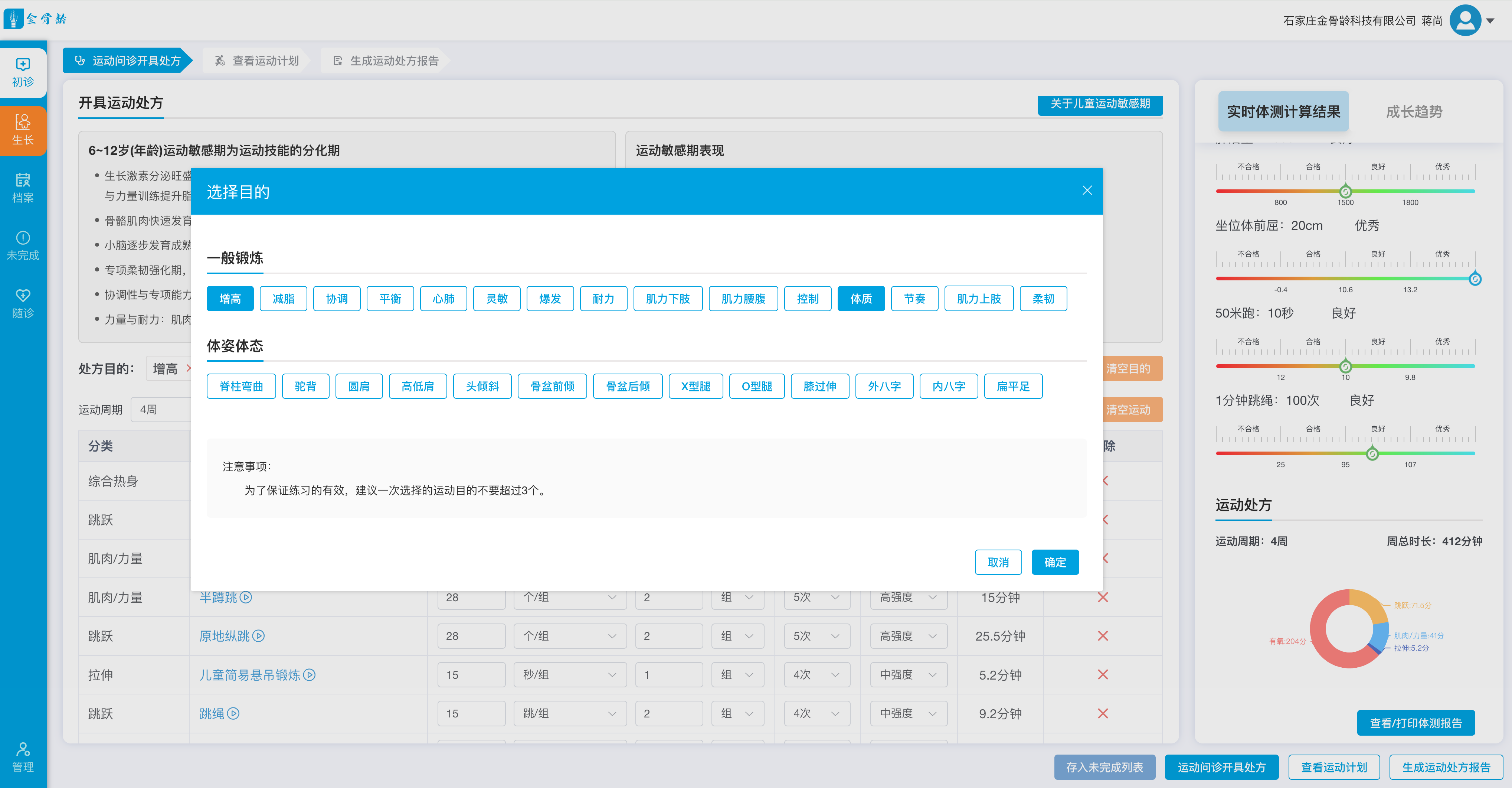Open the 未完成 sidebar section
The width and height of the screenshot is (1512, 788).
point(23,245)
